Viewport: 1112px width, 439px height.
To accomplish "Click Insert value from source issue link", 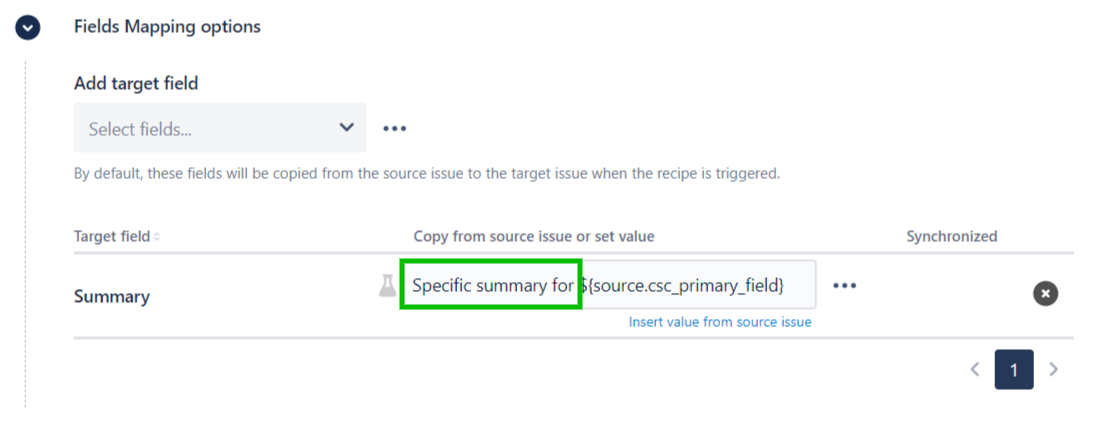I will pos(720,322).
